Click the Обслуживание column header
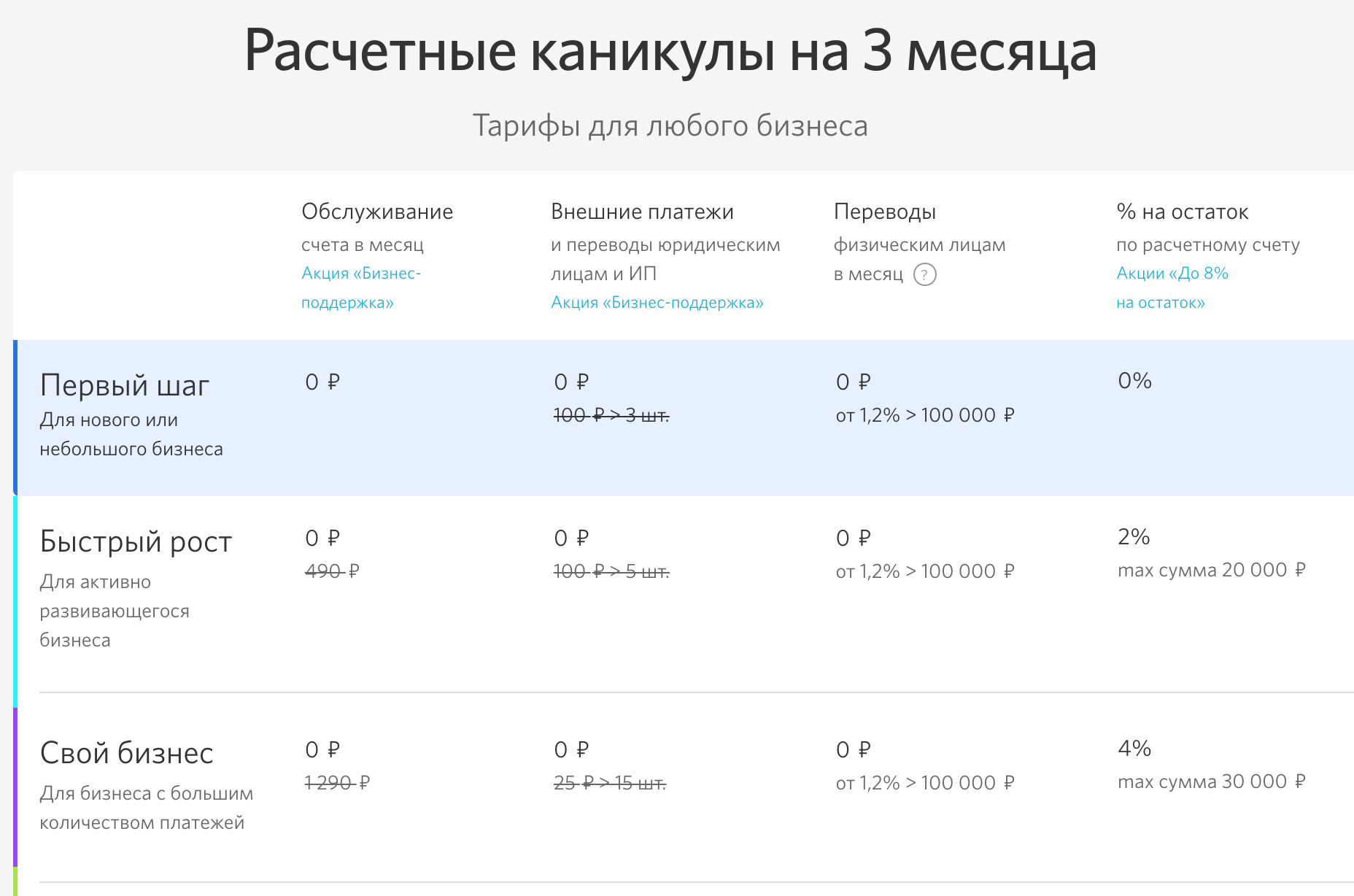The height and width of the screenshot is (896, 1354). point(377,212)
